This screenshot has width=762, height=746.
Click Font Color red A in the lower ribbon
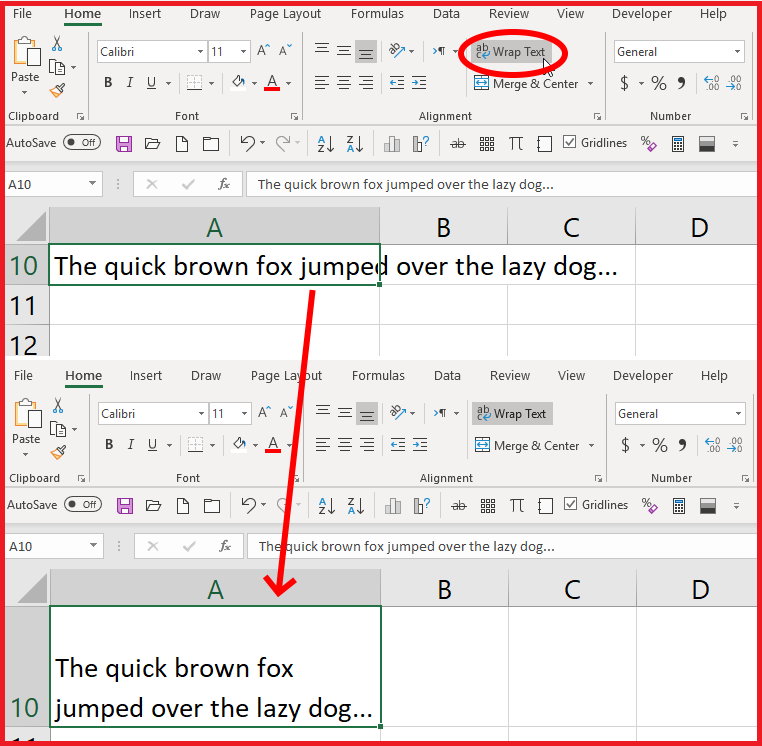coord(273,445)
